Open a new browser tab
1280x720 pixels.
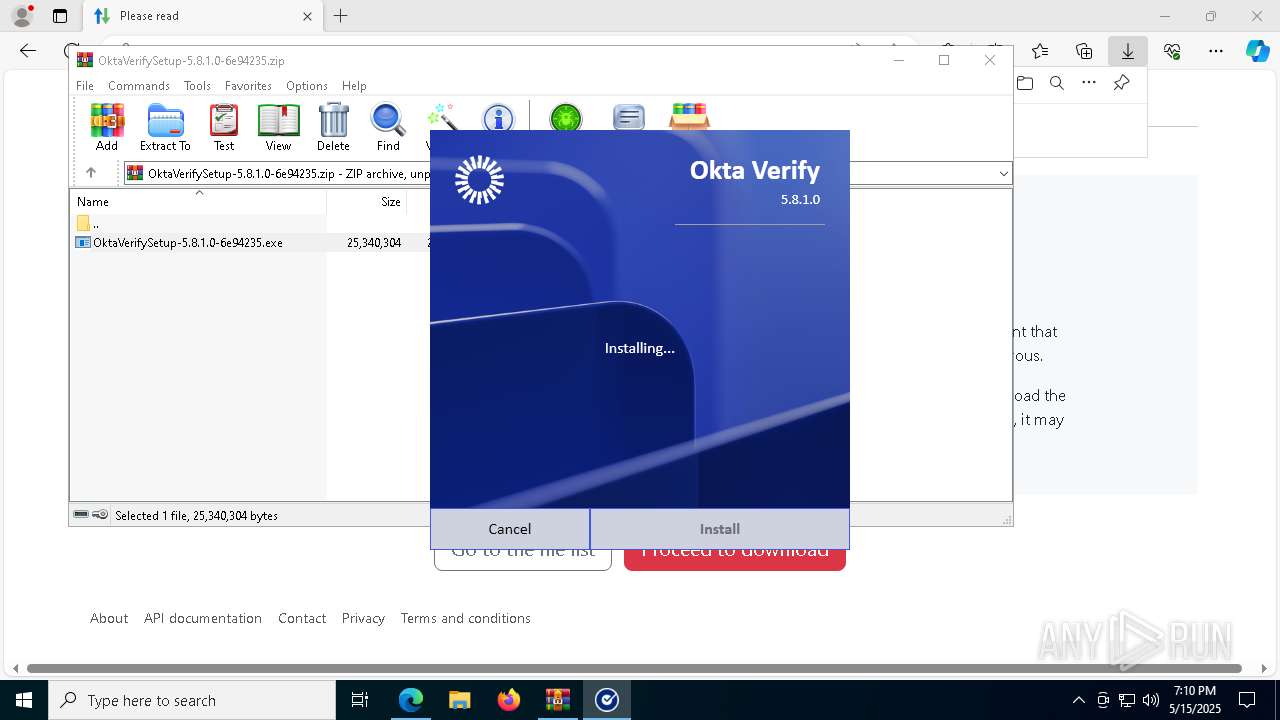point(341,16)
